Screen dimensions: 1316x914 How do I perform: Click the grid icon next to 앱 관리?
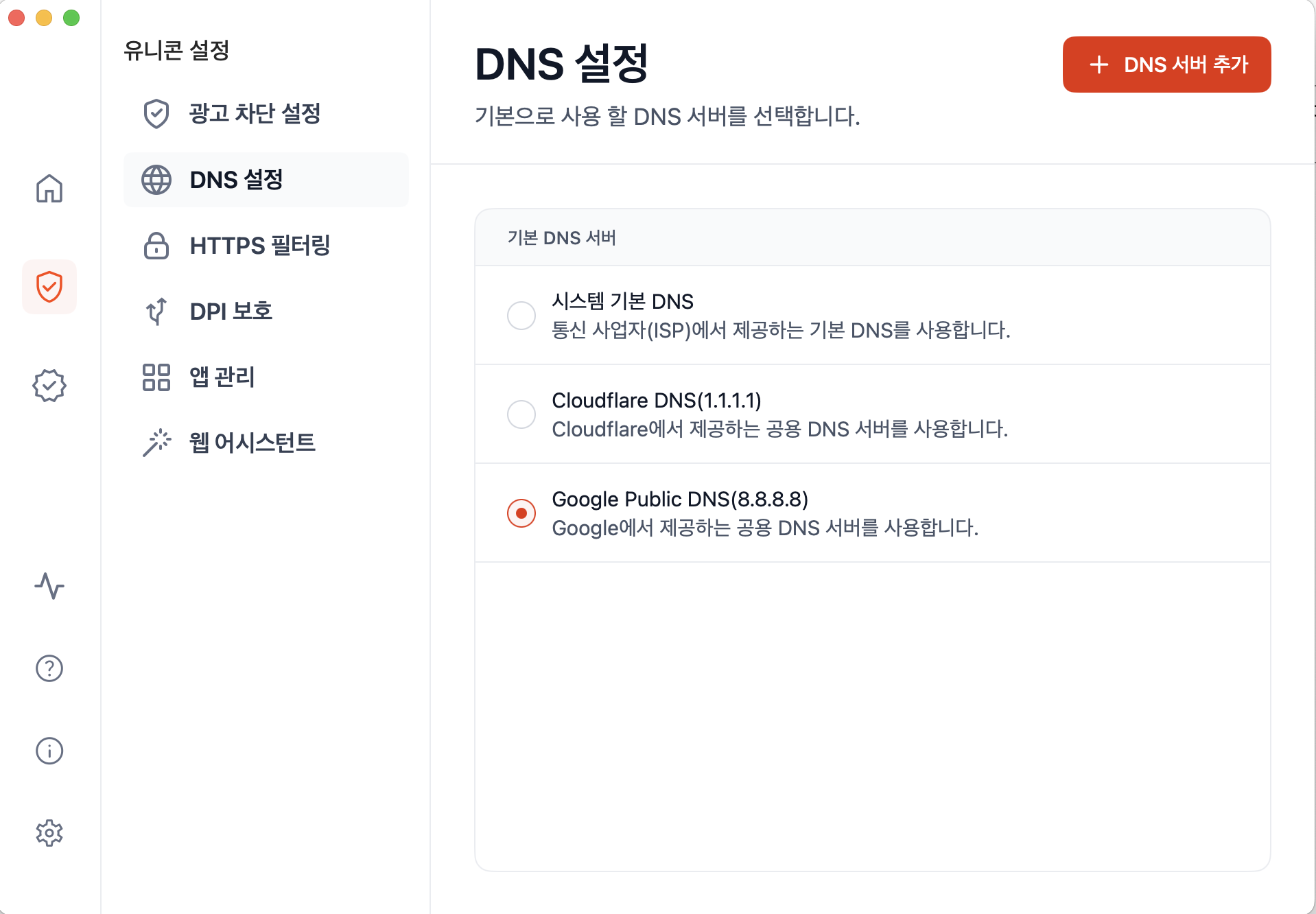156,377
